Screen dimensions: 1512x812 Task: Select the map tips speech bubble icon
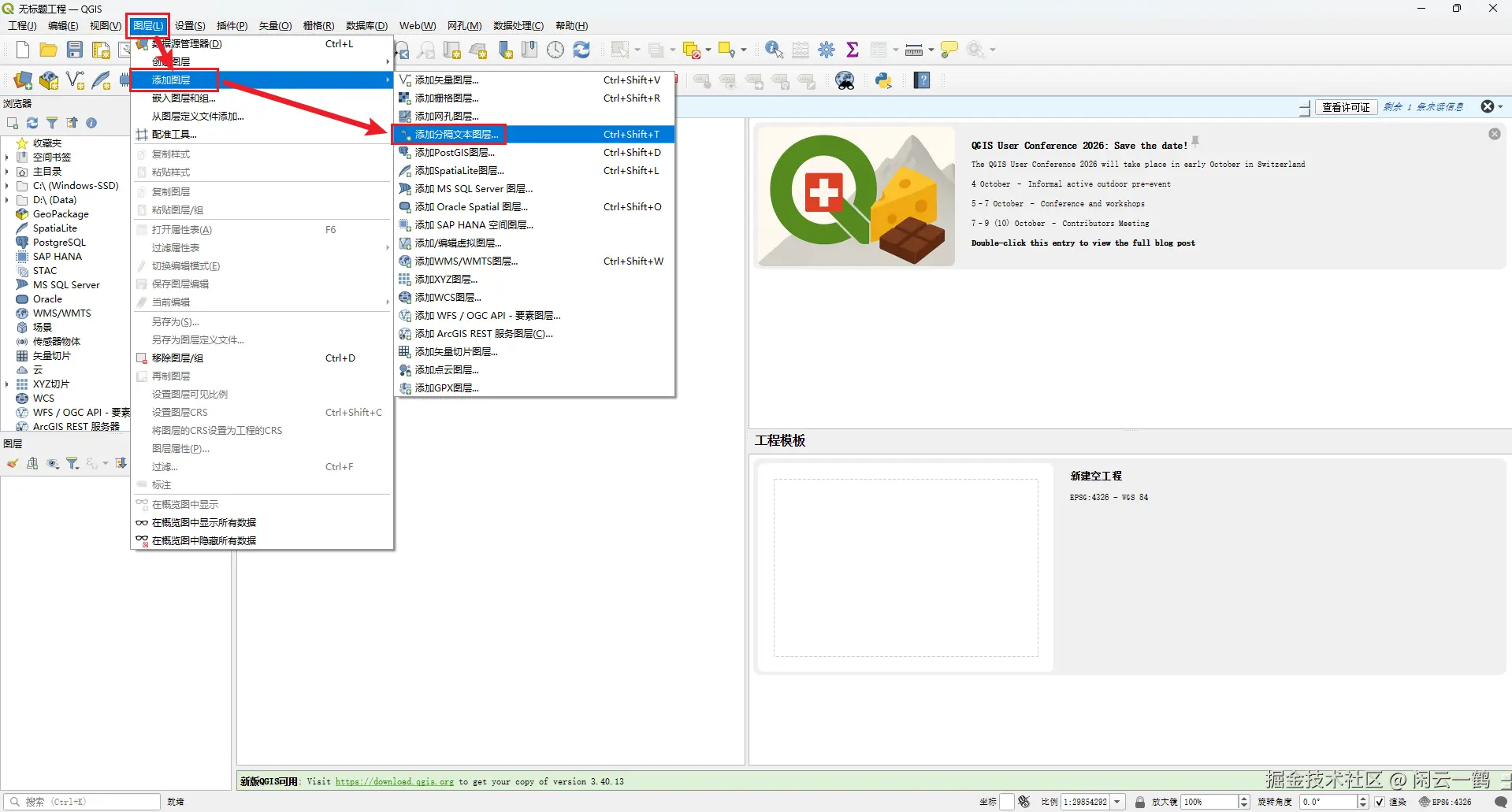click(x=949, y=50)
